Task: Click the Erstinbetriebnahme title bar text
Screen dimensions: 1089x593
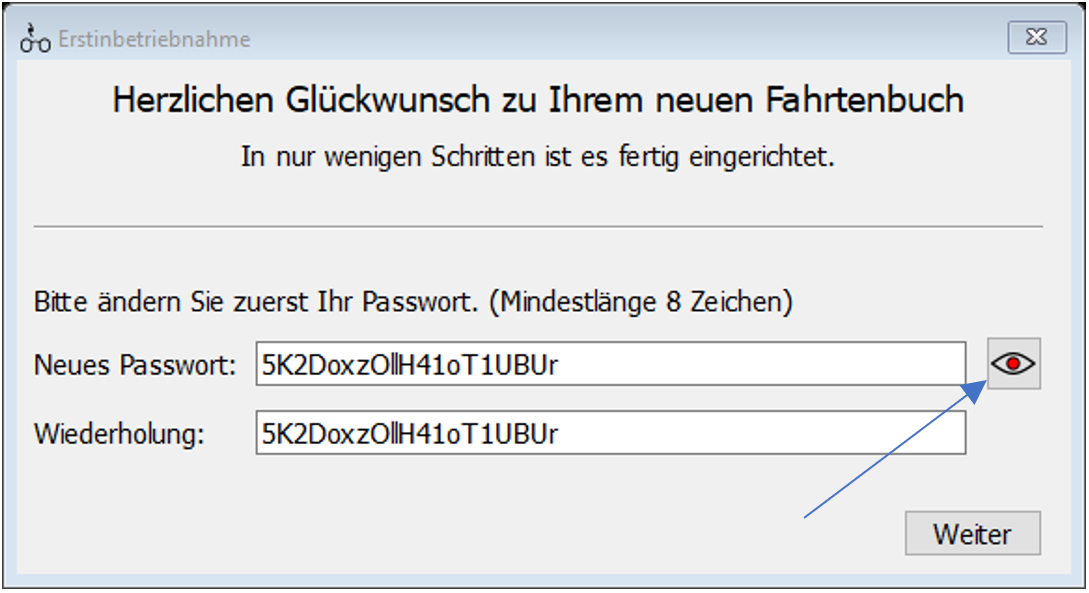Action: (x=152, y=38)
